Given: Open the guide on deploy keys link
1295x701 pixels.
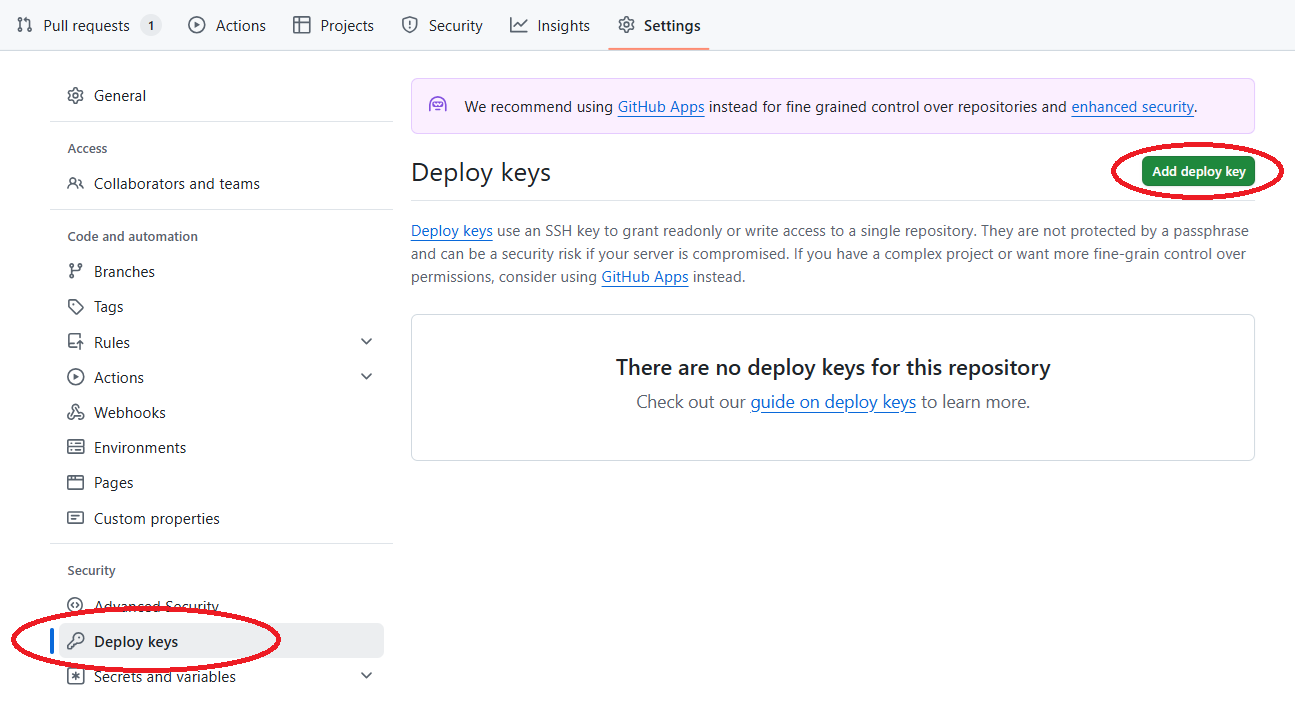Looking at the screenshot, I should coord(833,402).
